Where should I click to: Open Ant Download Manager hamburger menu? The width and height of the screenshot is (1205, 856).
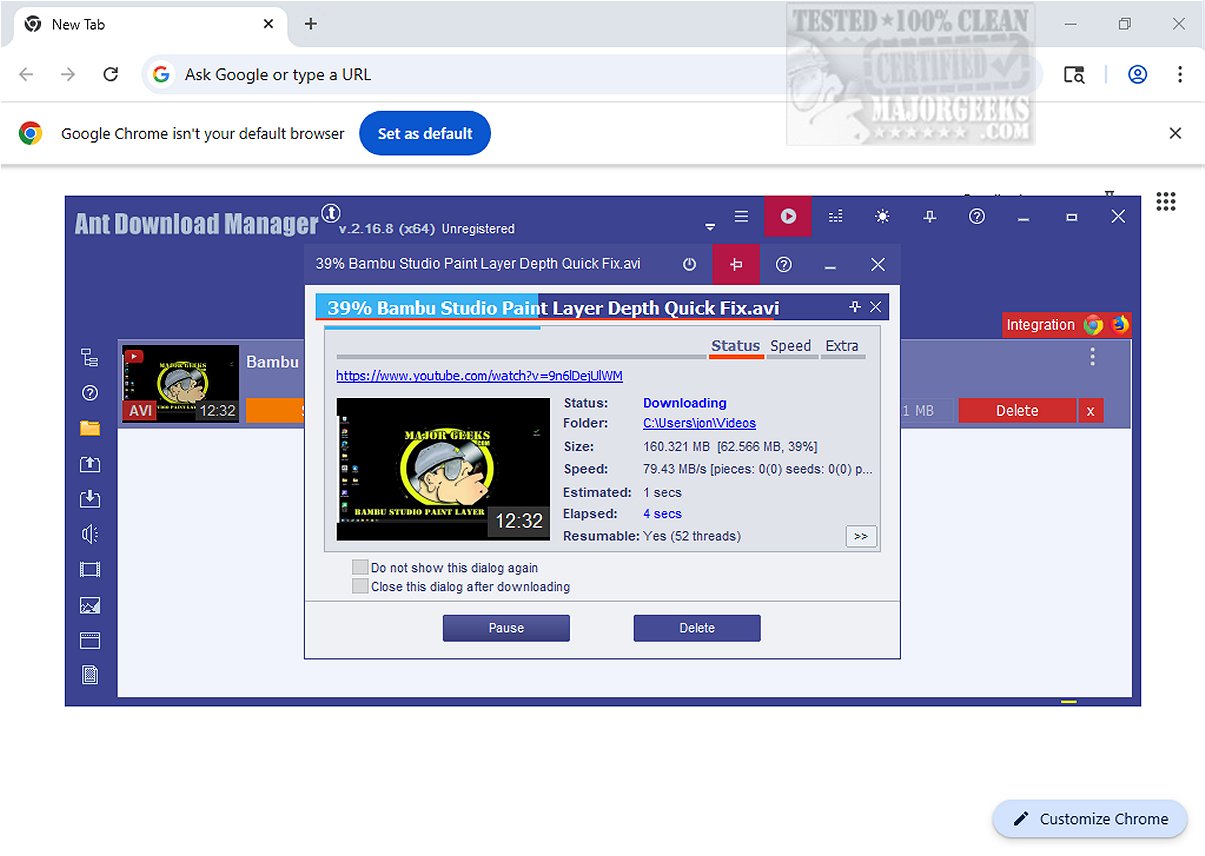(741, 216)
